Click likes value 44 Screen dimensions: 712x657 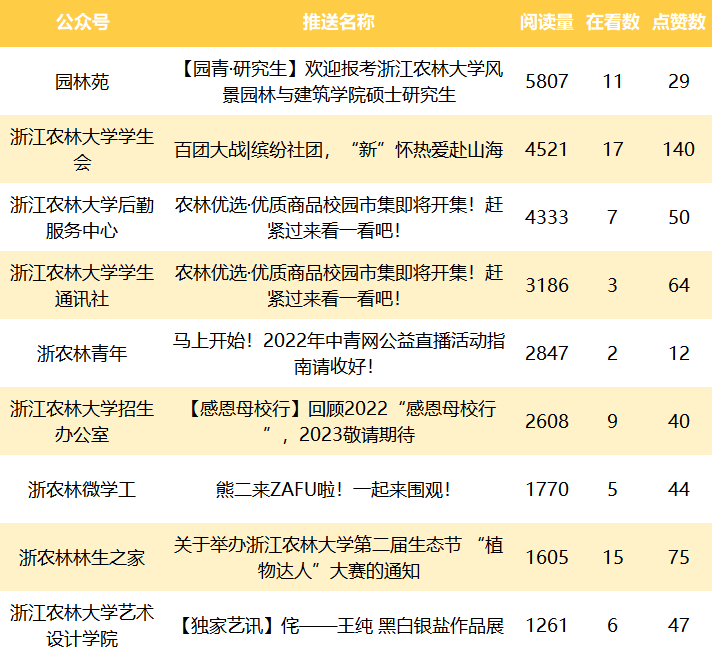(679, 489)
